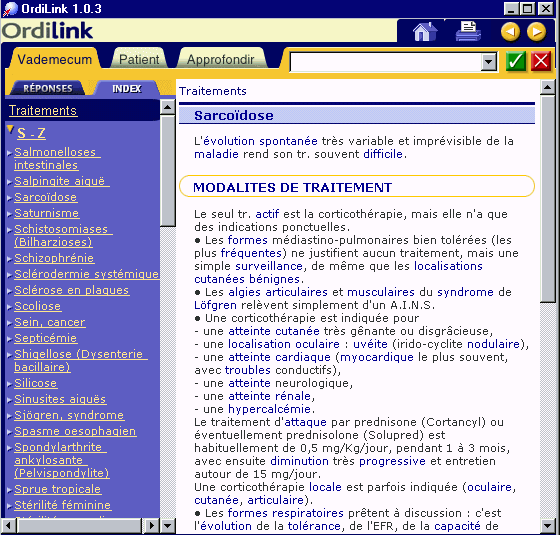
Task: Minimize the OrdiLink window
Action: (511, 8)
